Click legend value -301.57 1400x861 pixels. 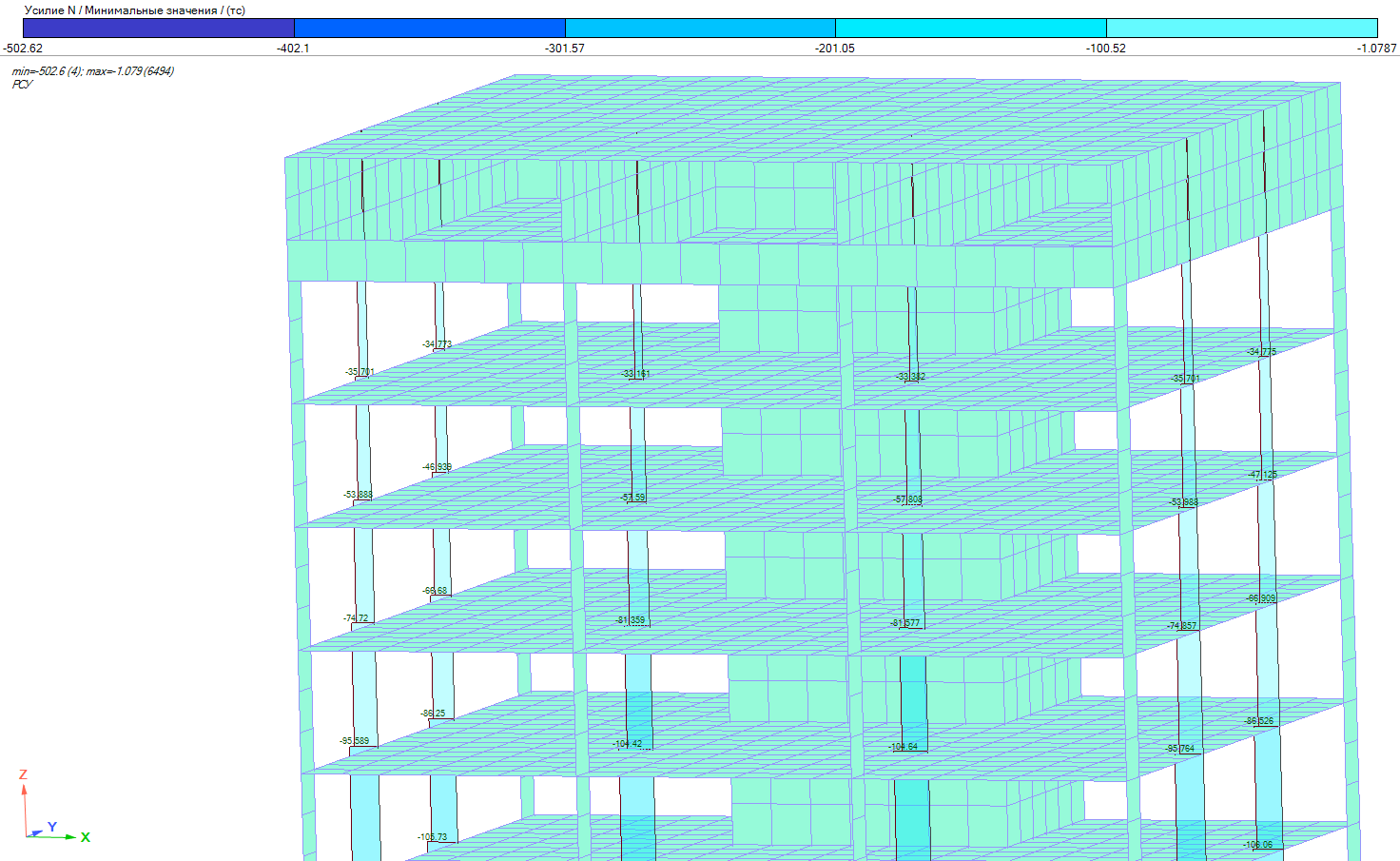(565, 48)
